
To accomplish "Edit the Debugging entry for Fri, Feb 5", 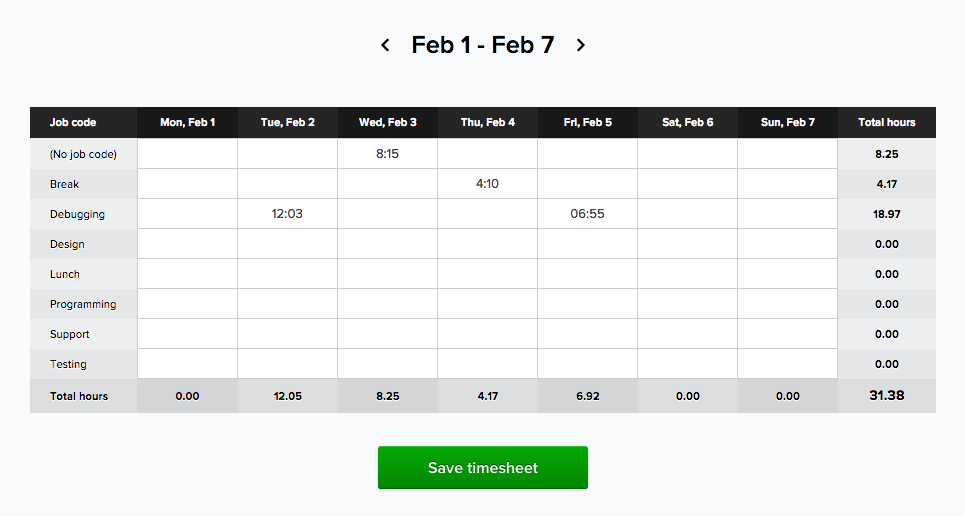I will click(587, 214).
